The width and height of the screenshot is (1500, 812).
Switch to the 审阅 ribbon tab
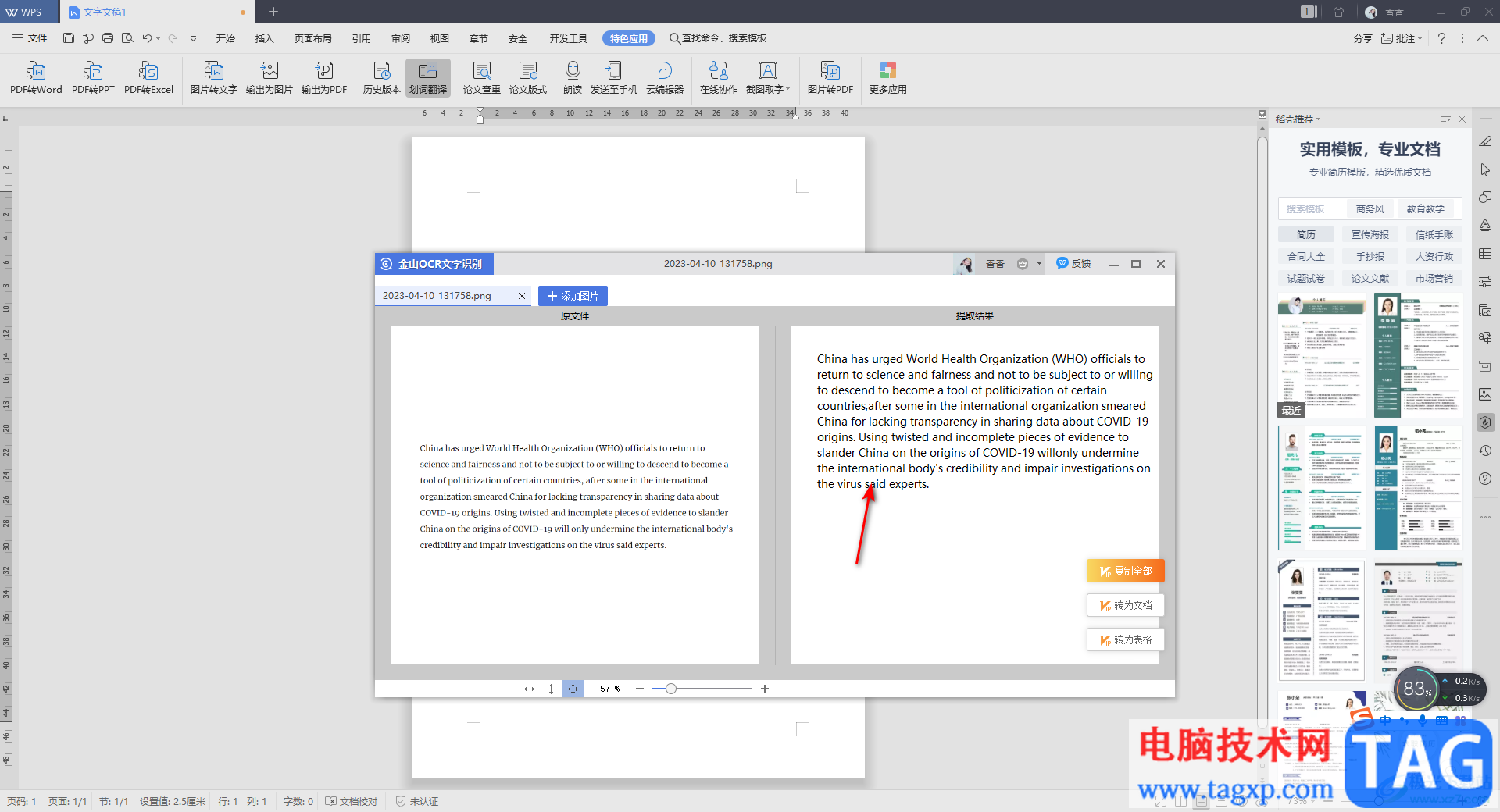coord(401,38)
